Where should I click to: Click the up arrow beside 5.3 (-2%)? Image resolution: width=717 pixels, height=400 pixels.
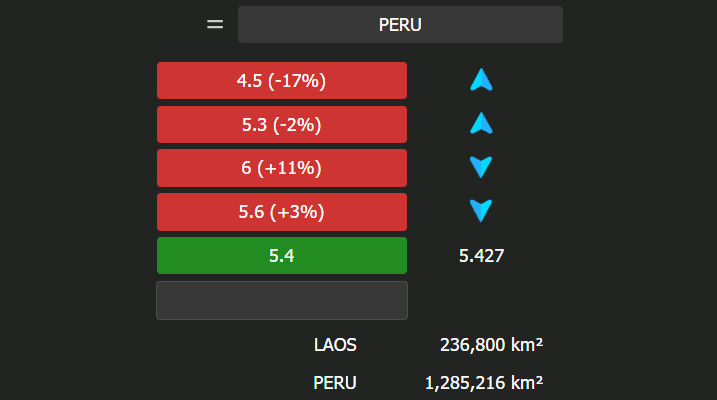(482, 124)
